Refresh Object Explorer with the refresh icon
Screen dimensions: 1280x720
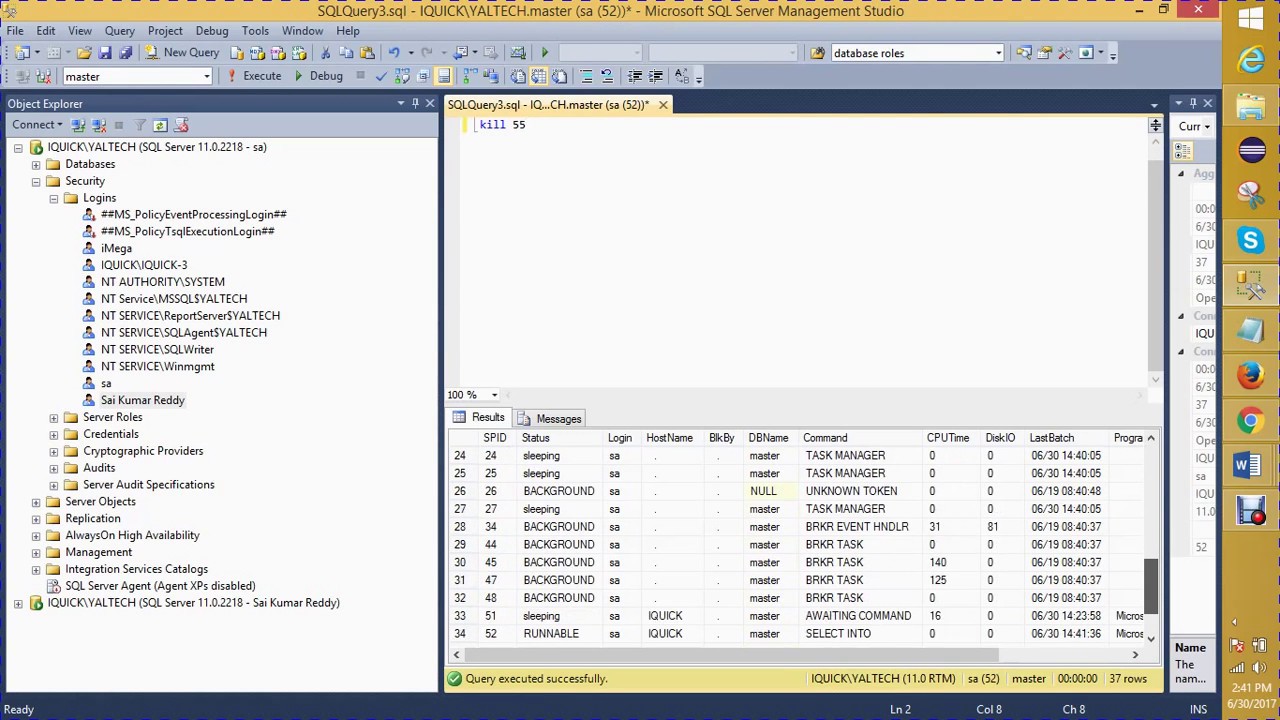click(160, 125)
